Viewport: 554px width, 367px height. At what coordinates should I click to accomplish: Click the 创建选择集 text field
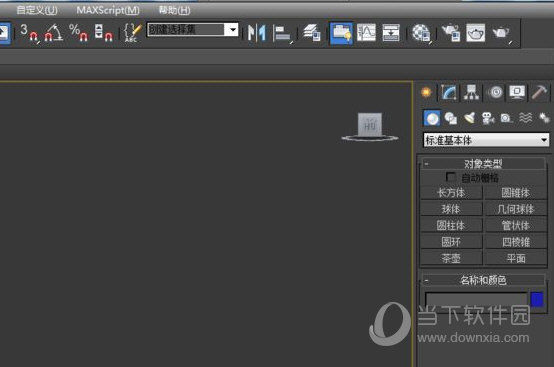point(186,29)
